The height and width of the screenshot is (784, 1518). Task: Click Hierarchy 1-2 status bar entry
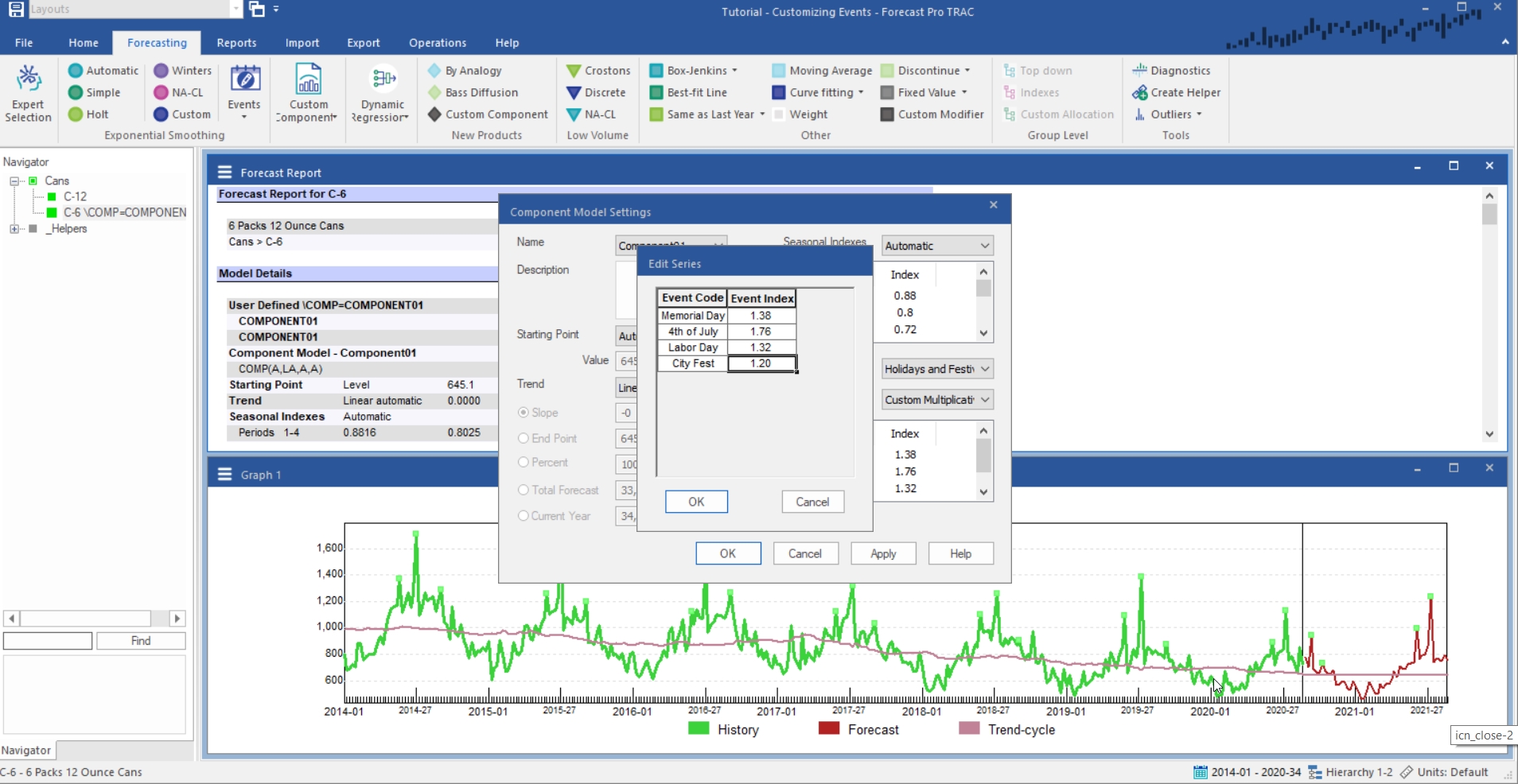point(1350,772)
